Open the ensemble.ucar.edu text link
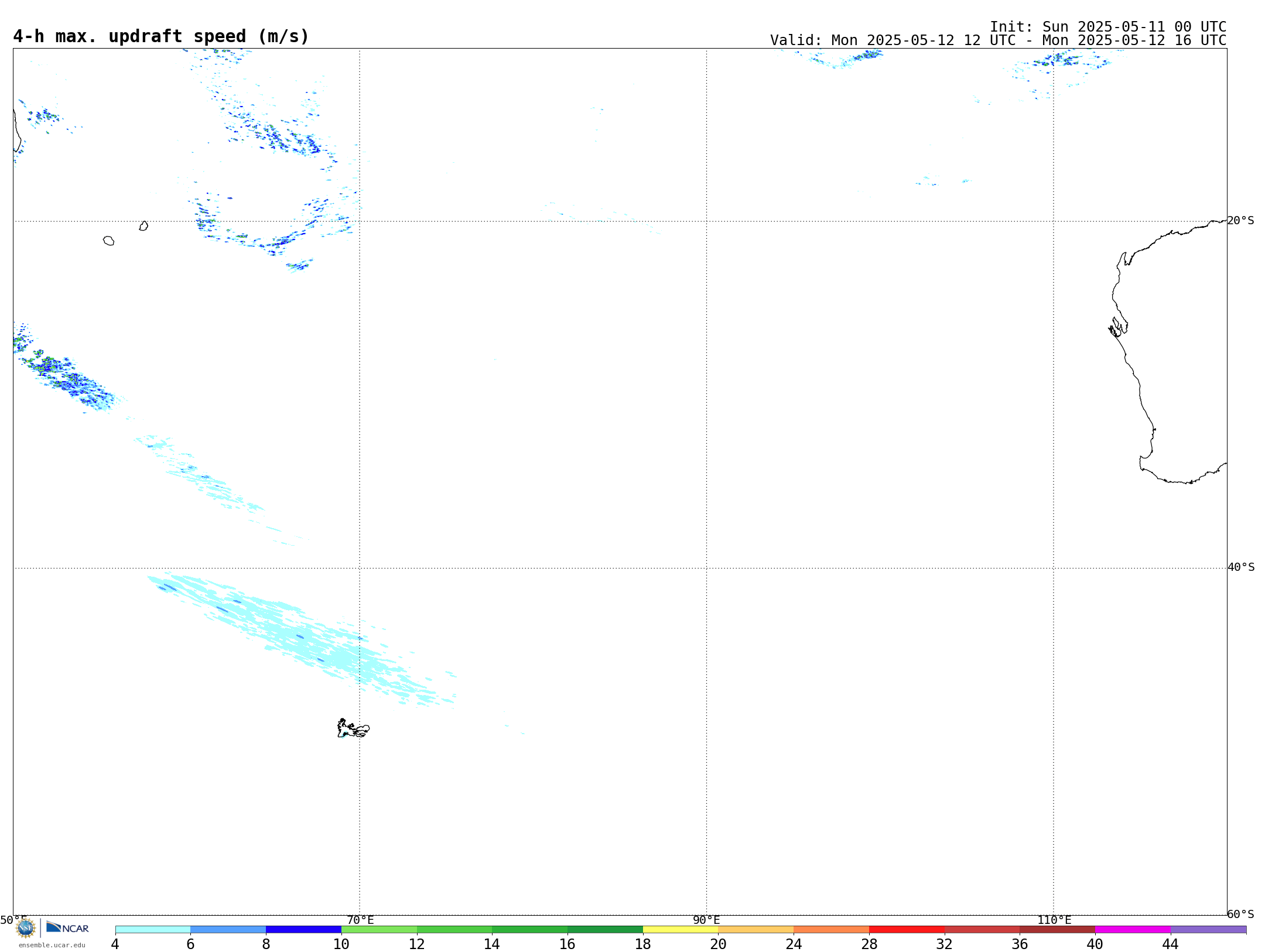 52,945
